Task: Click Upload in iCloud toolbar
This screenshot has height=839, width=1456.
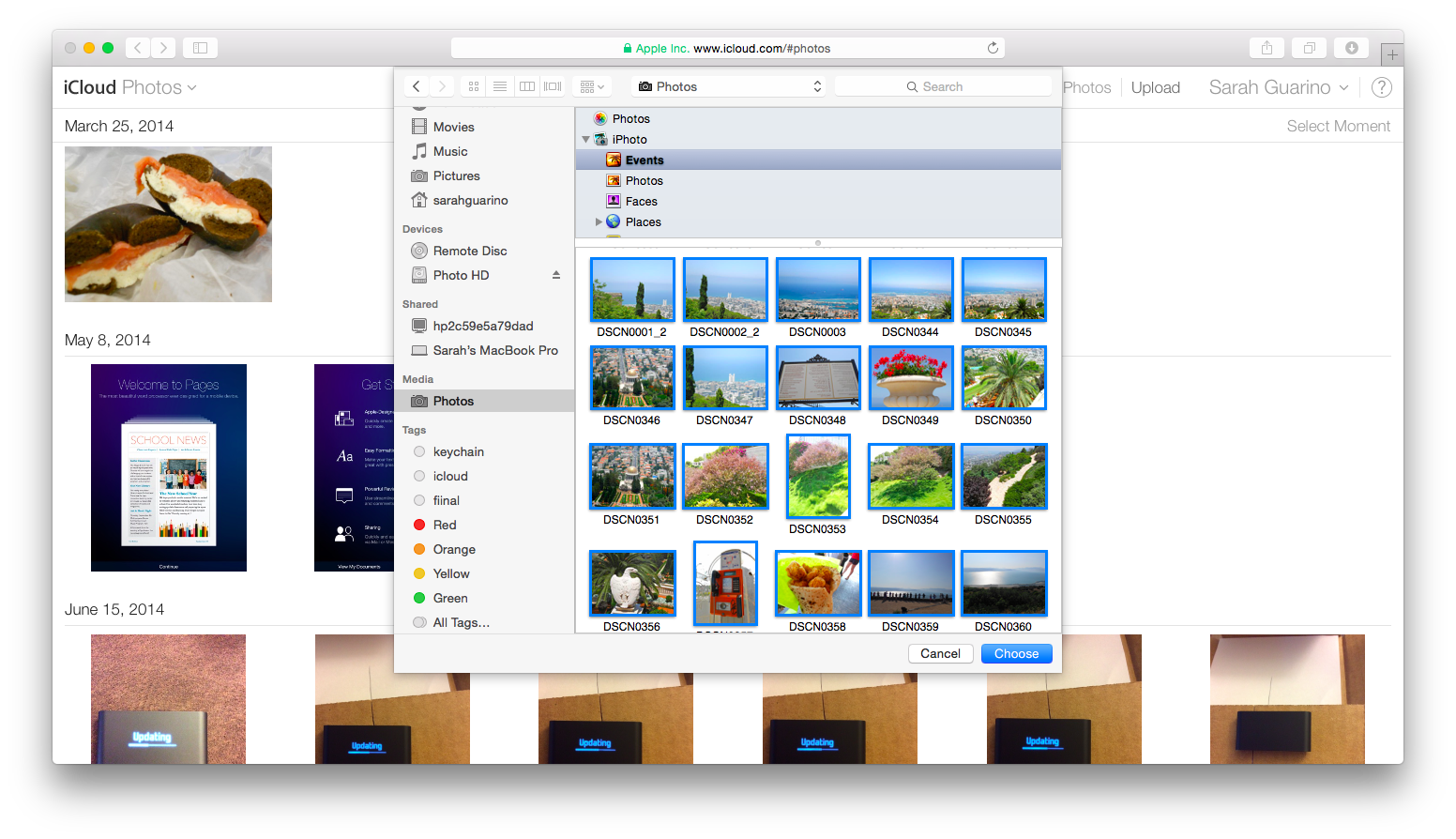Action: point(1155,87)
